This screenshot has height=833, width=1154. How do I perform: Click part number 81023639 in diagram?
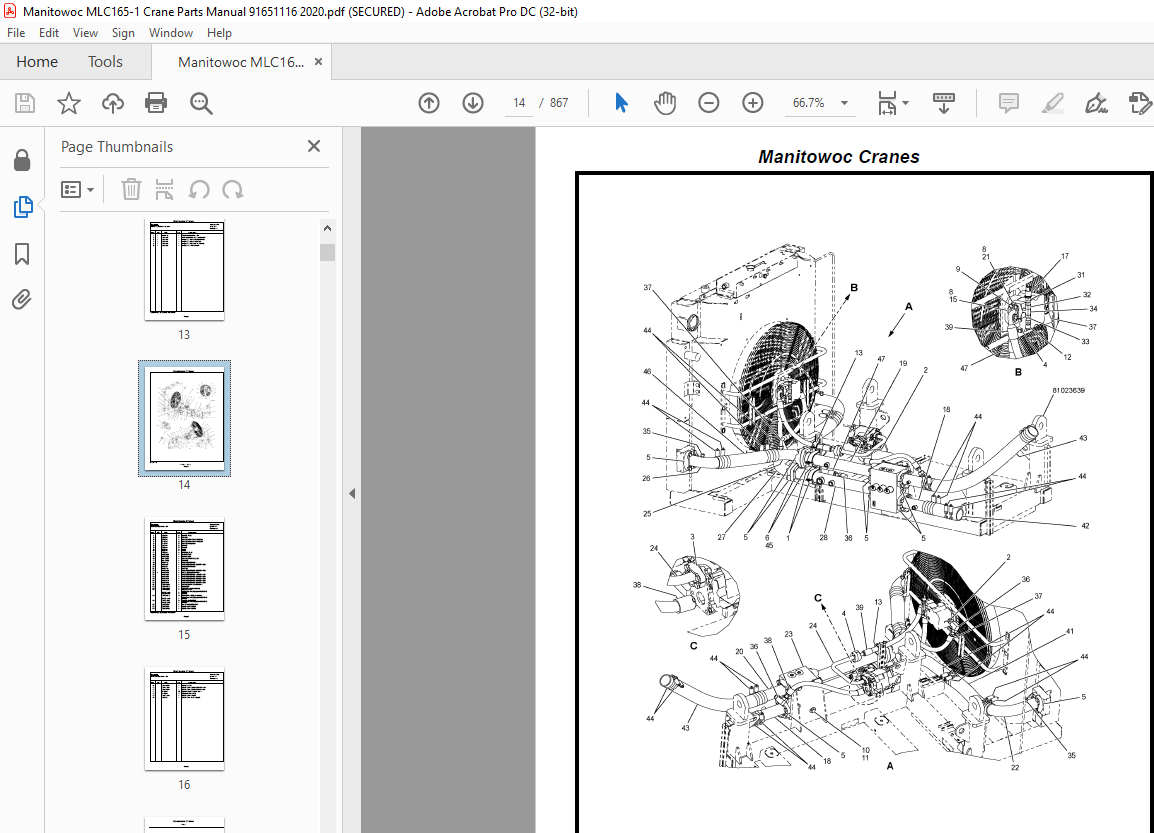click(x=1068, y=391)
